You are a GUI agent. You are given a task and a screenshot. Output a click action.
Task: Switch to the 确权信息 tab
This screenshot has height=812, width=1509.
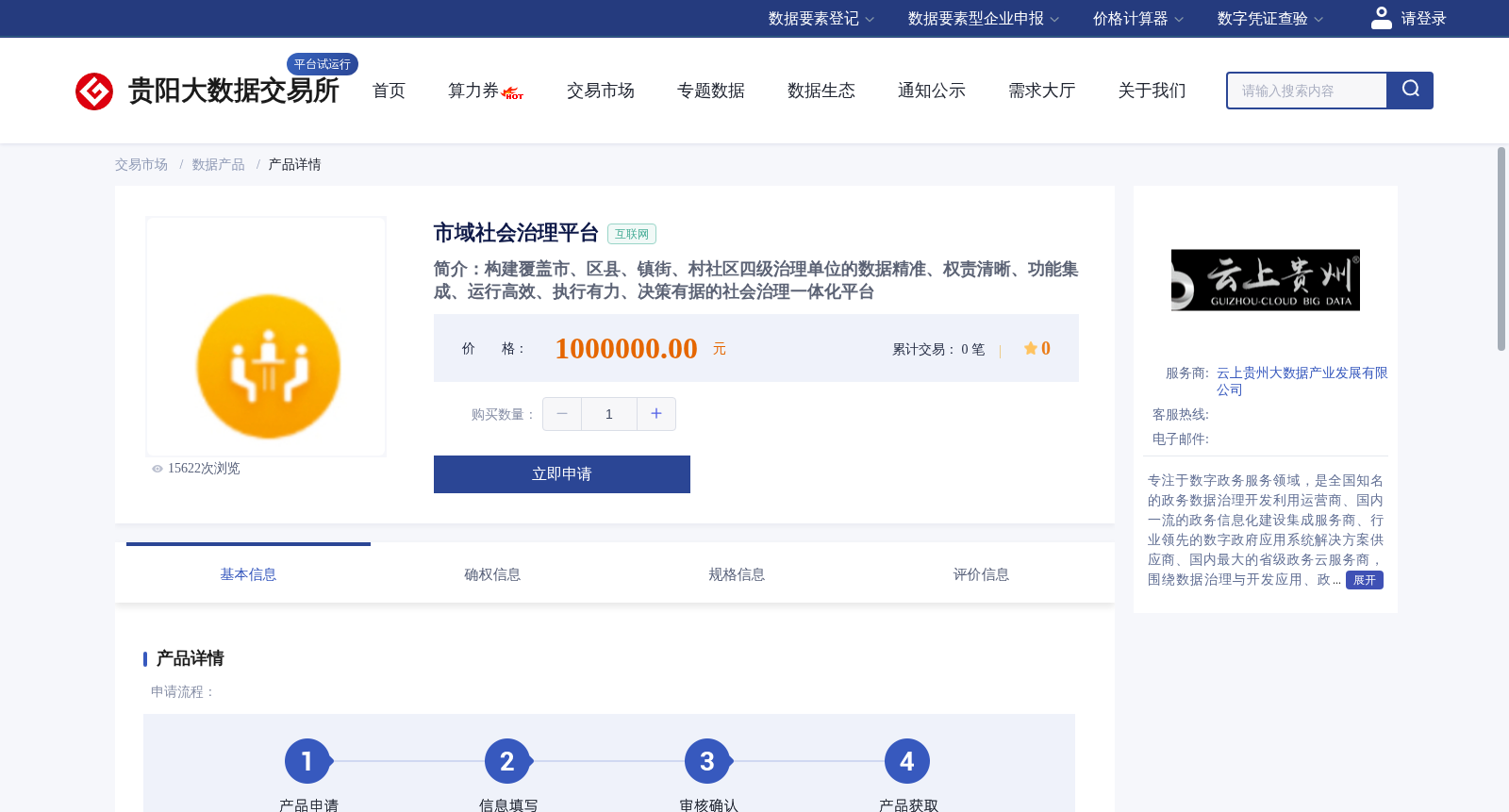(x=492, y=574)
